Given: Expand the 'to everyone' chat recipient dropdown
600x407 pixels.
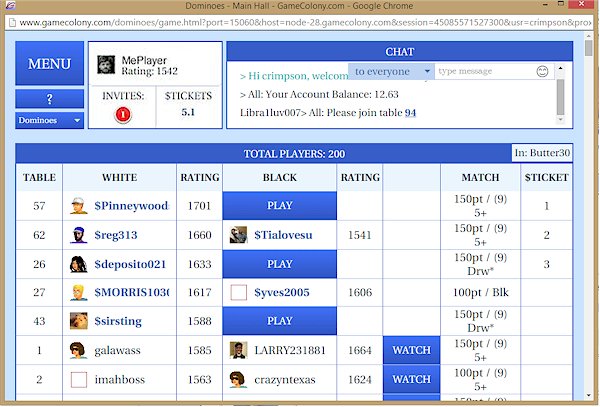Looking at the screenshot, I should pos(391,71).
